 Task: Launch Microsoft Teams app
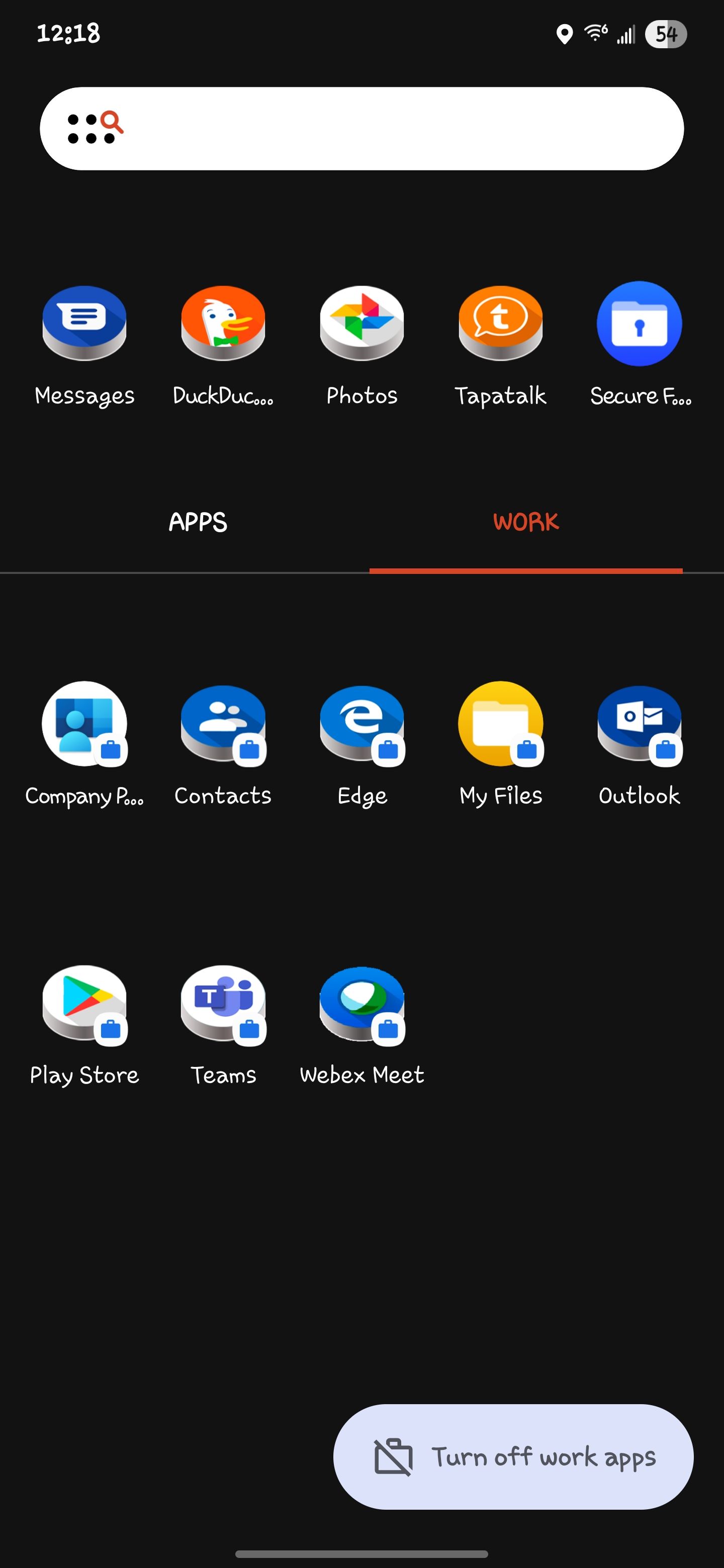[223, 1003]
